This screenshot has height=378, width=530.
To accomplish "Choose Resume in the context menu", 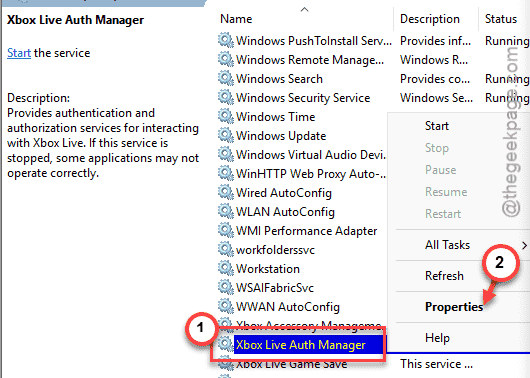I will pyautogui.click(x=446, y=192).
